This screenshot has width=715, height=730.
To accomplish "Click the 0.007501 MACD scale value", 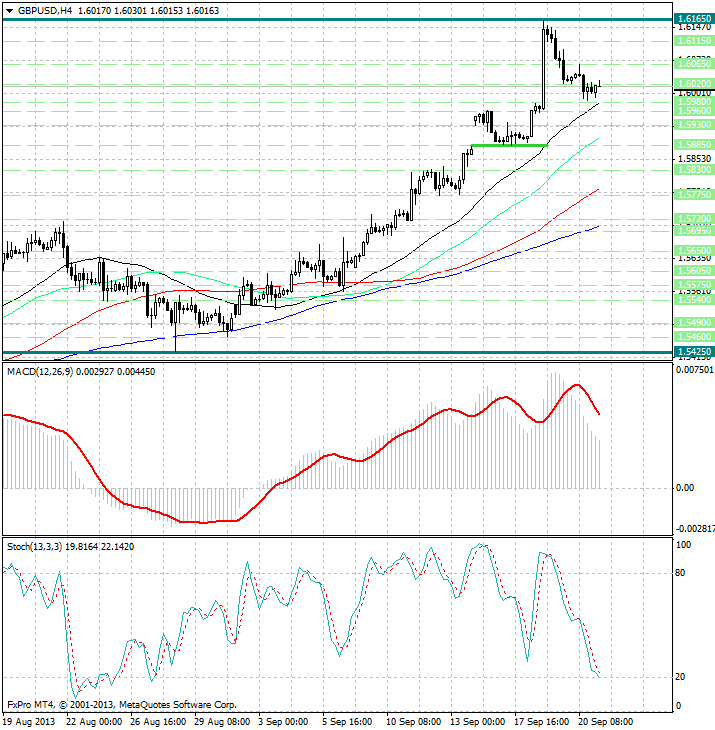I will point(693,369).
